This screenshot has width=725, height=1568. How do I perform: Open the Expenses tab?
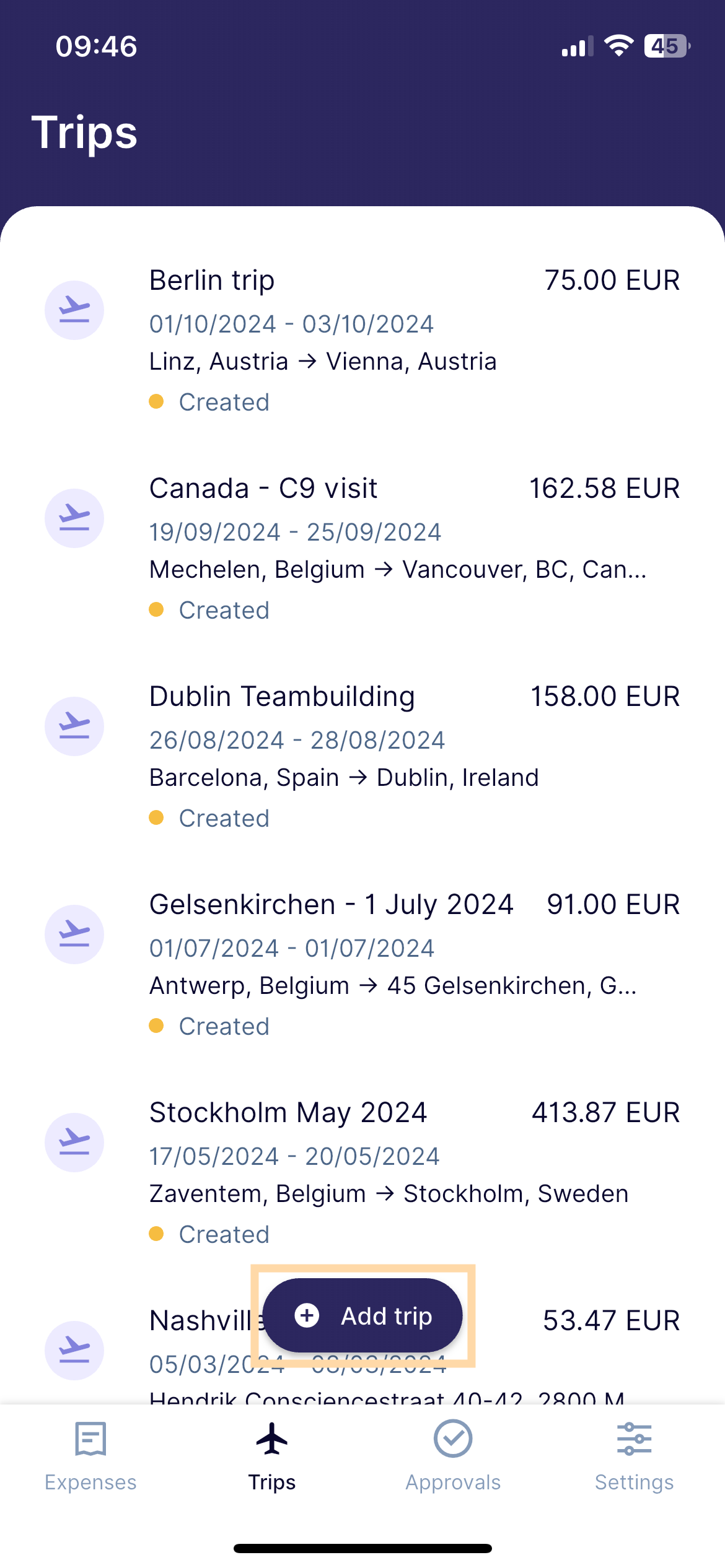(90, 1456)
